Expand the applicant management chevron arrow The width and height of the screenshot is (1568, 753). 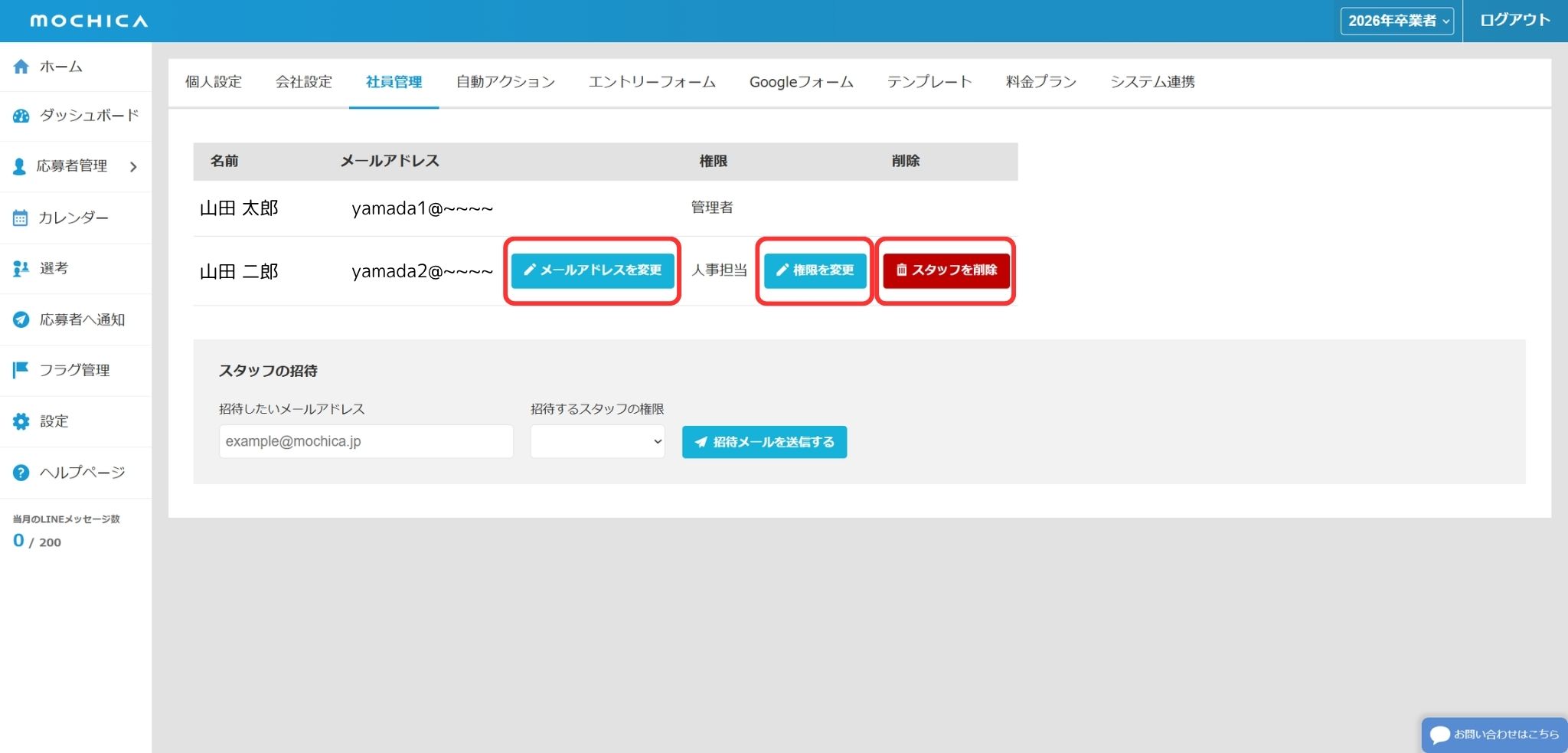click(133, 166)
